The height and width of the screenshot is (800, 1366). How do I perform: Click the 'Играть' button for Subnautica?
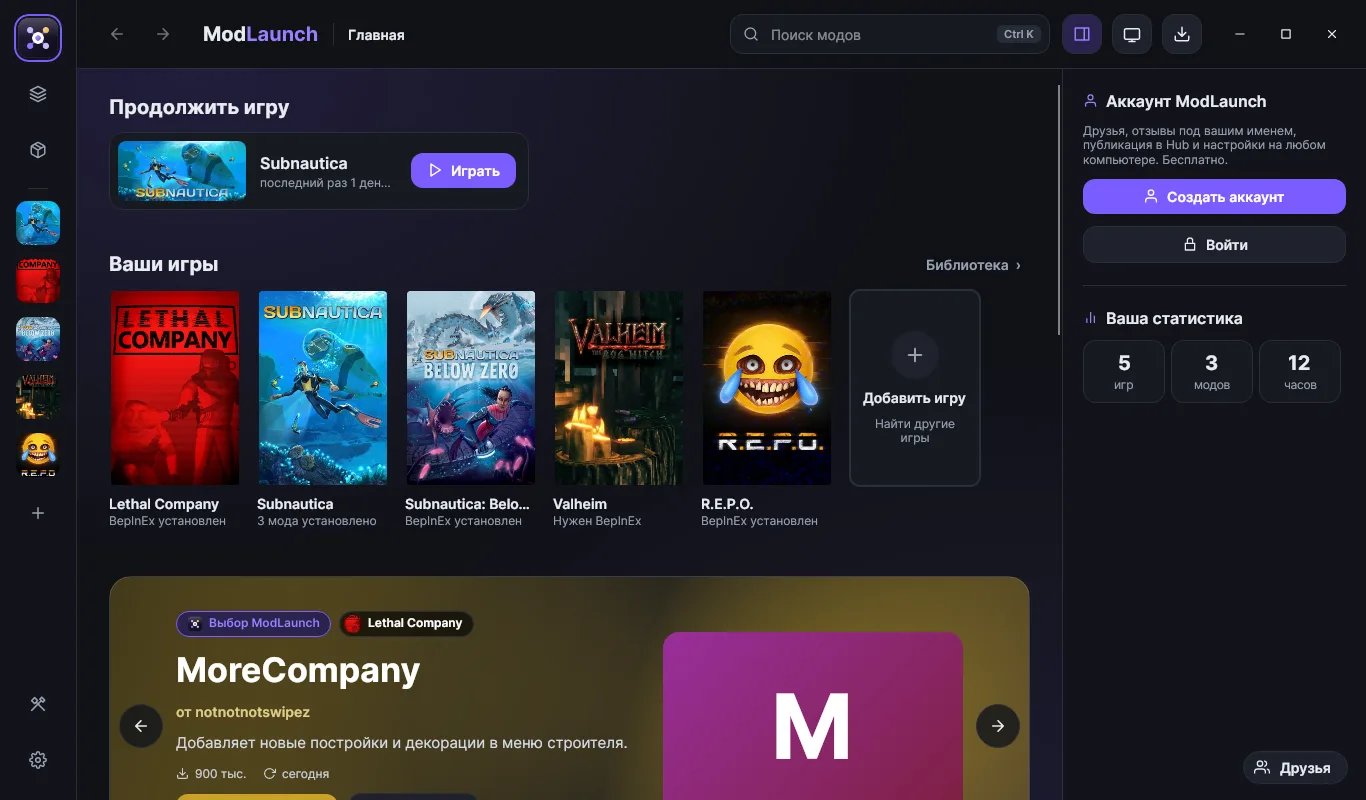pyautogui.click(x=463, y=171)
